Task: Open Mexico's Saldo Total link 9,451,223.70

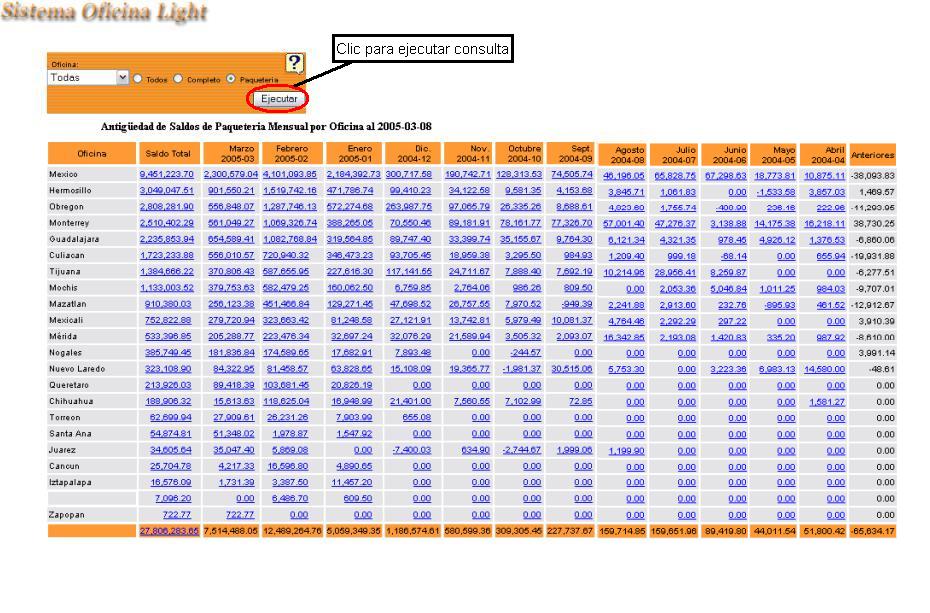Action: [167, 174]
